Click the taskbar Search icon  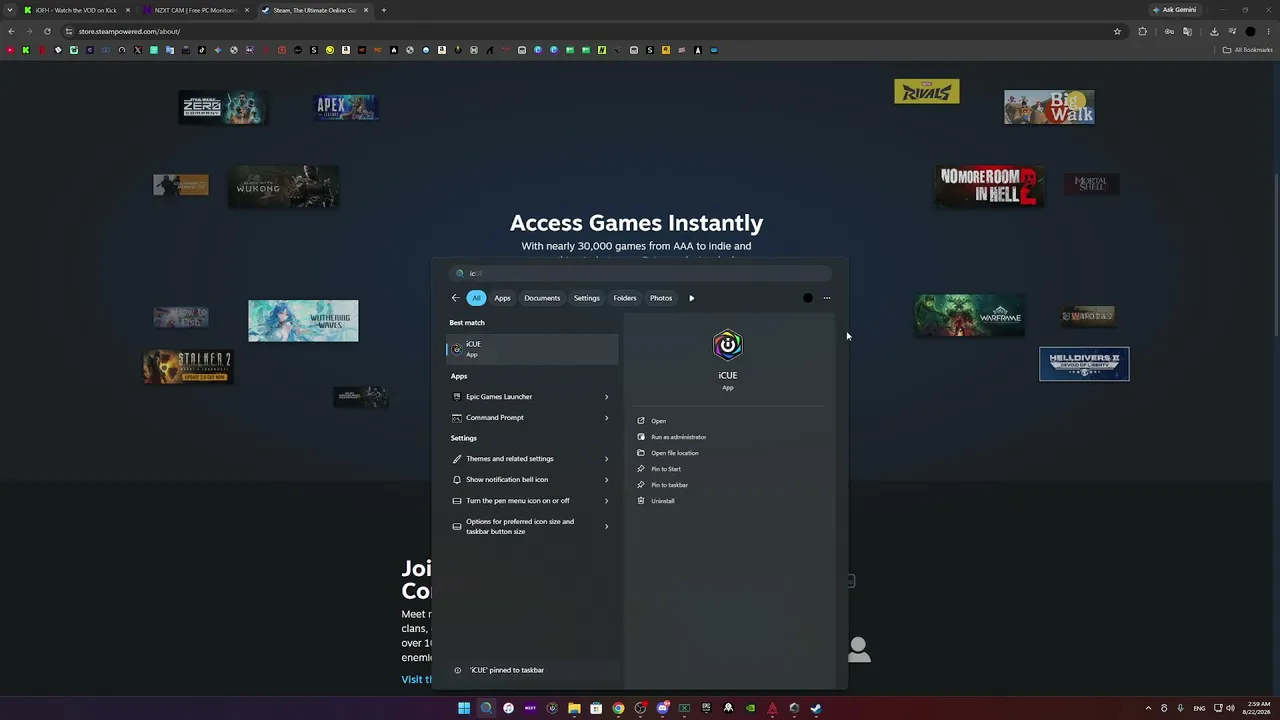pos(486,708)
